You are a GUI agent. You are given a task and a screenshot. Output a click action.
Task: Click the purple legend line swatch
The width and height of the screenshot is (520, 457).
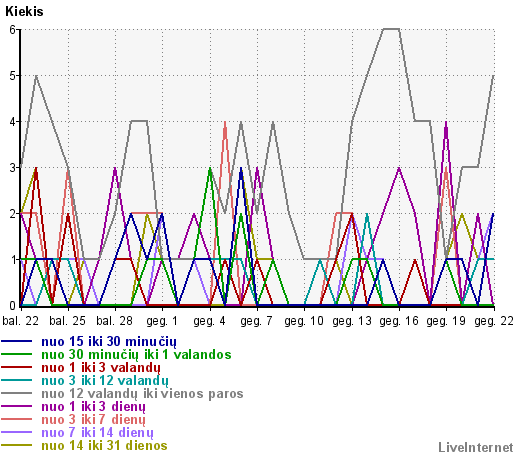tap(17, 406)
